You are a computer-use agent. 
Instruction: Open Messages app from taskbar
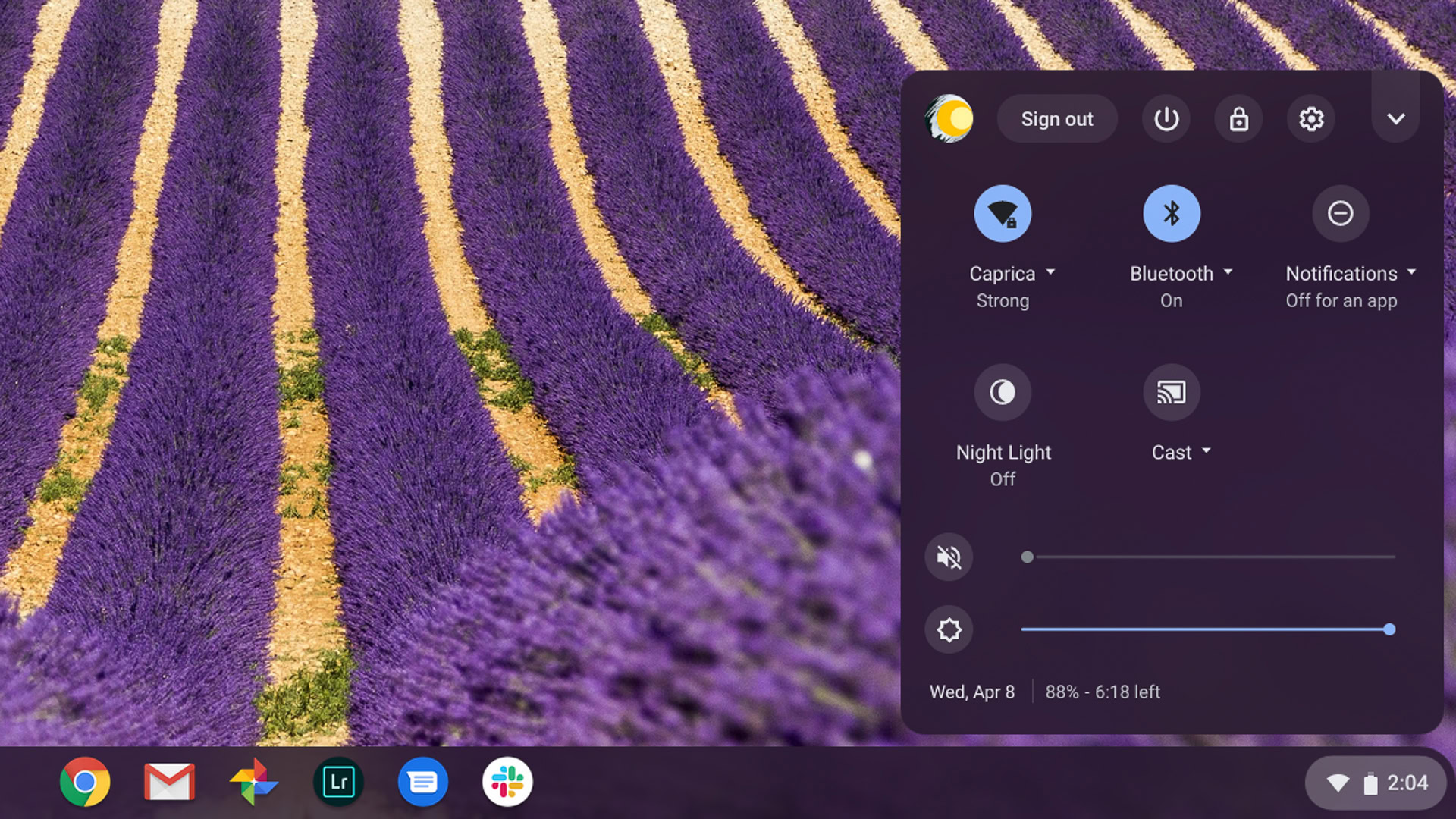click(x=422, y=782)
